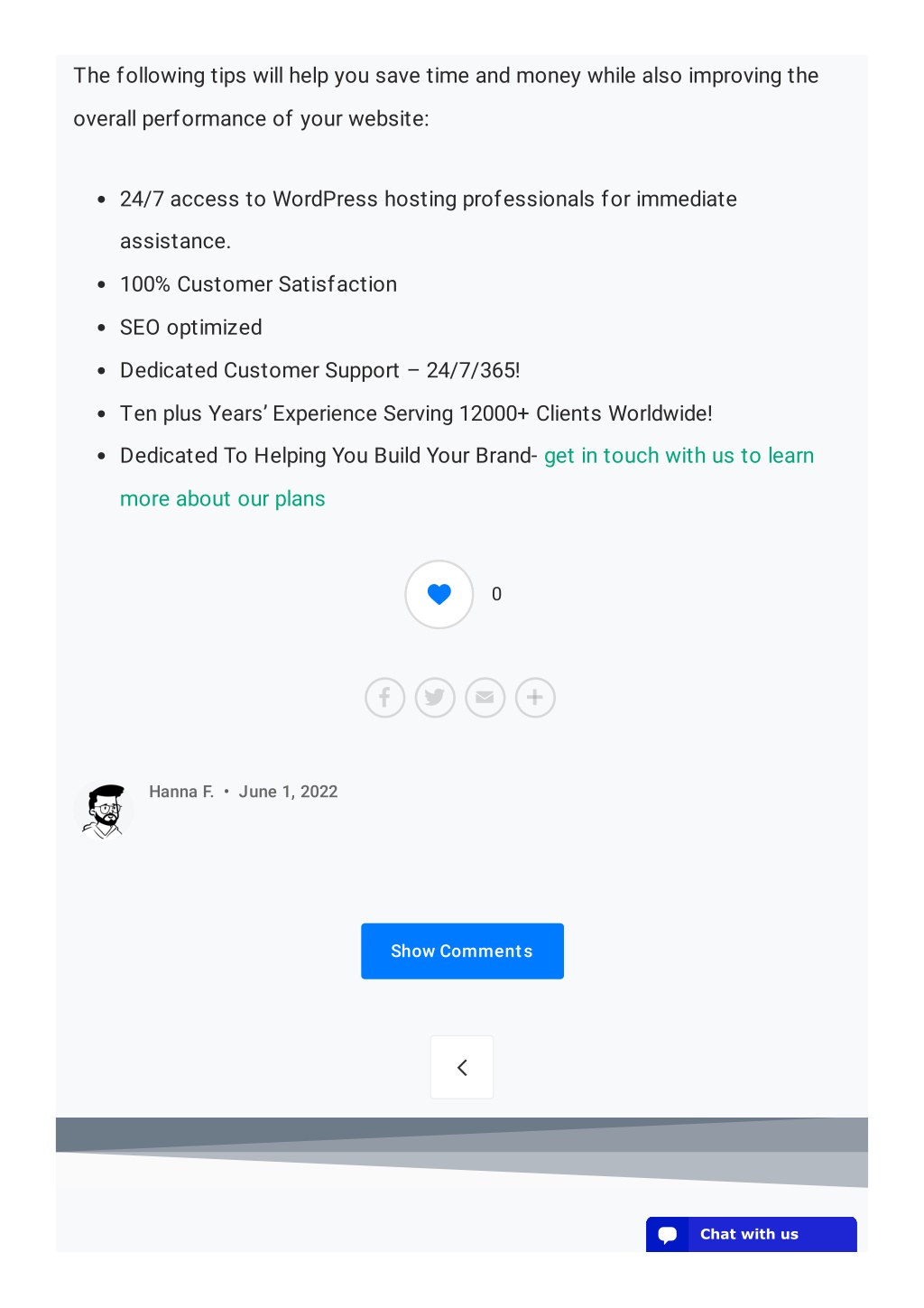
Task: Click more about our plans link
Action: [223, 499]
